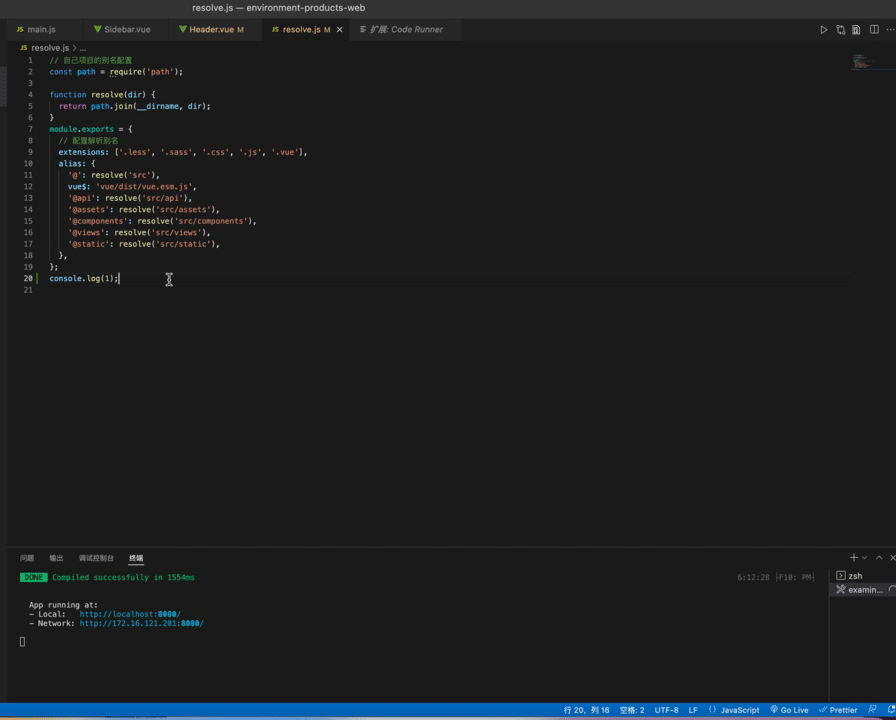Click the 'App running at:' terminal line

click(63, 605)
